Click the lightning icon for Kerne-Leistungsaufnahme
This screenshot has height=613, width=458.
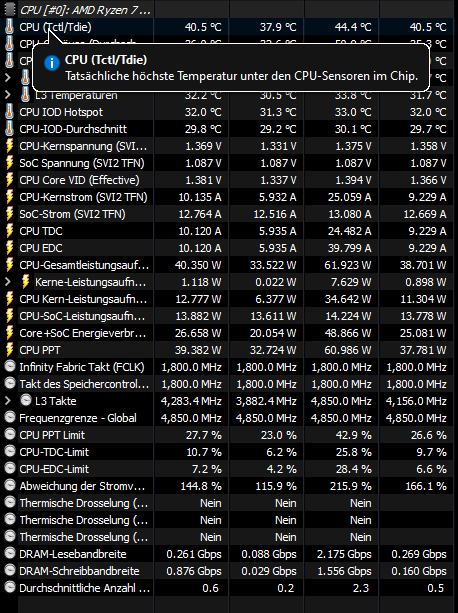[x=25, y=282]
